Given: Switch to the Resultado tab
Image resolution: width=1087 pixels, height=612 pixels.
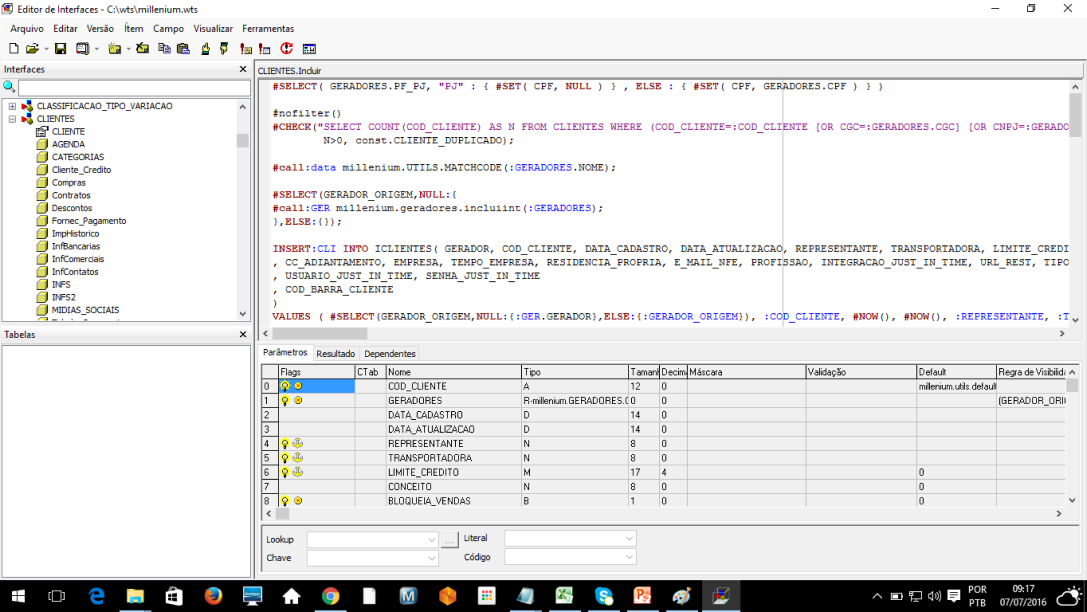Looking at the screenshot, I should [x=335, y=354].
